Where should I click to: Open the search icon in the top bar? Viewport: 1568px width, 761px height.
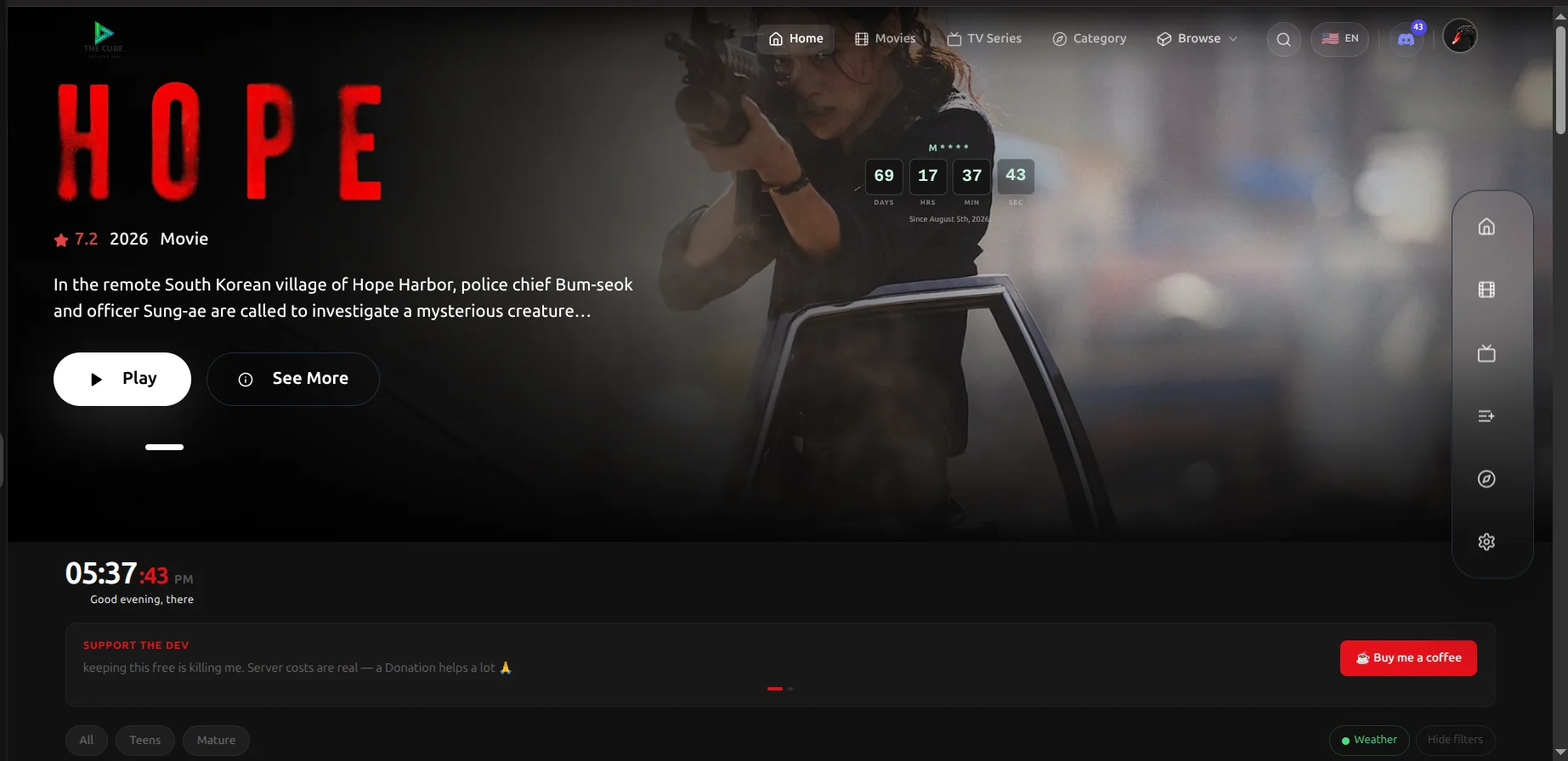pyautogui.click(x=1283, y=39)
